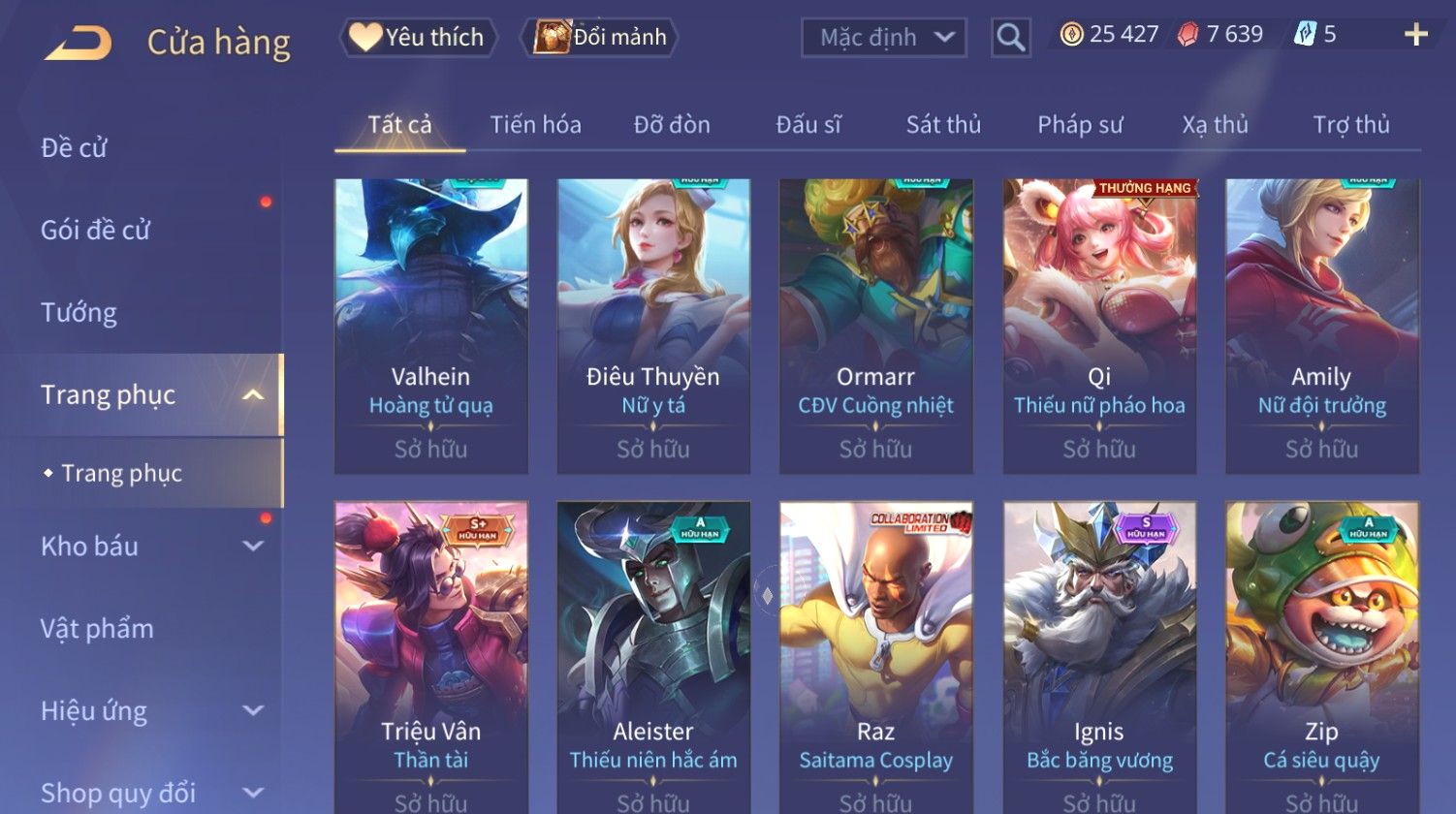Select Valhein Hoàng tử quạ skin card
This screenshot has height=814, width=1456.
click(431, 326)
